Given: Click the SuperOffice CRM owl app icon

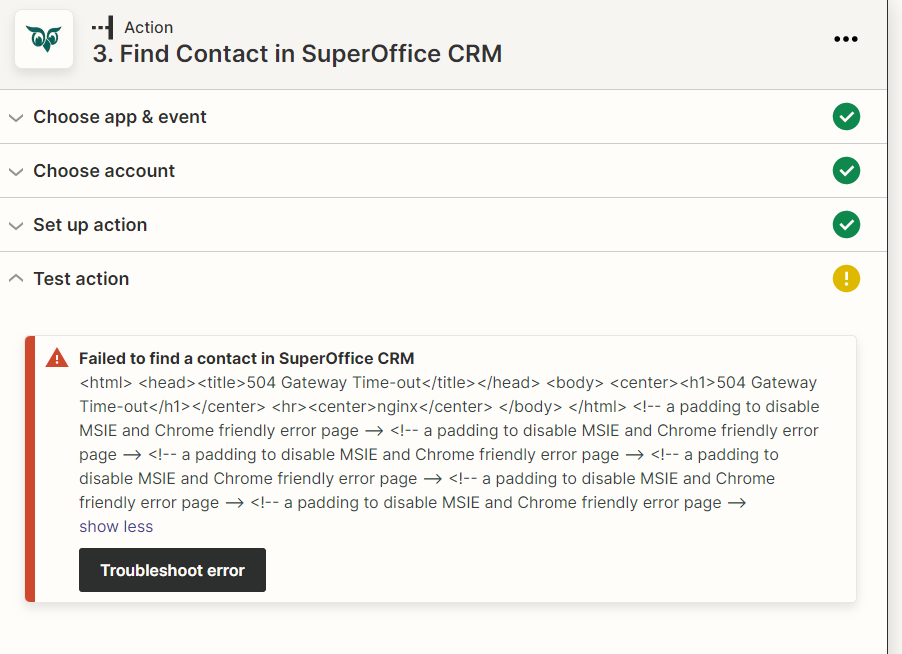Looking at the screenshot, I should (x=44, y=39).
